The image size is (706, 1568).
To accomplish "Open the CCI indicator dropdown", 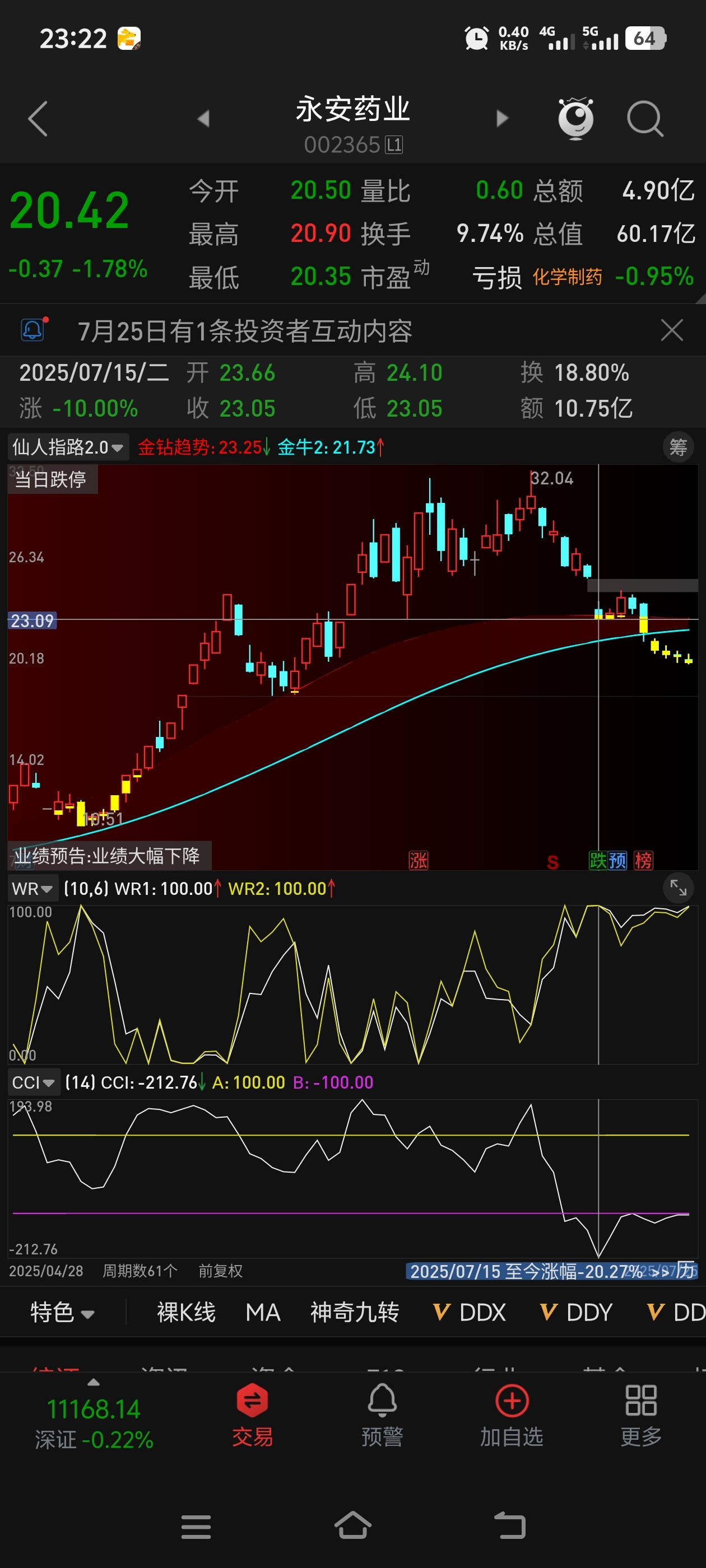I will [34, 1082].
